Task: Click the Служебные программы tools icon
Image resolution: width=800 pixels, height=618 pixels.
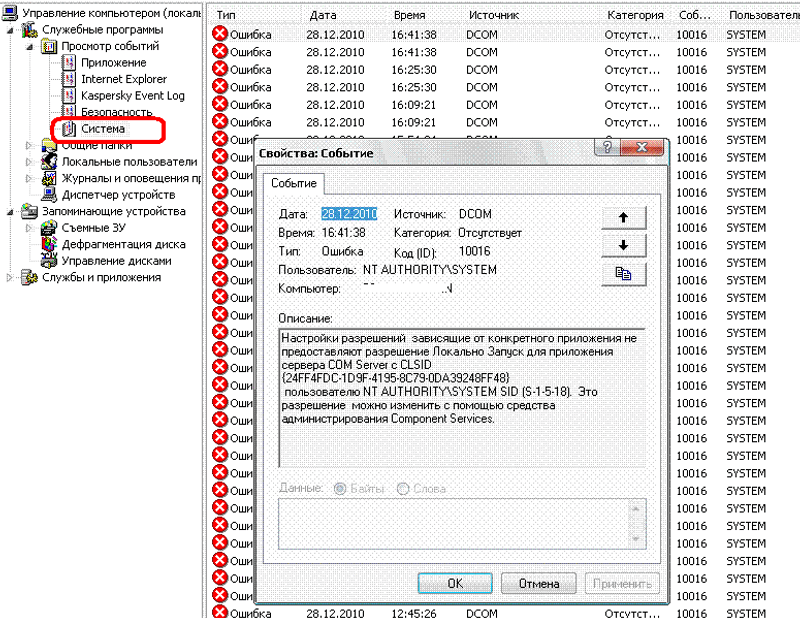Action: click(x=29, y=30)
